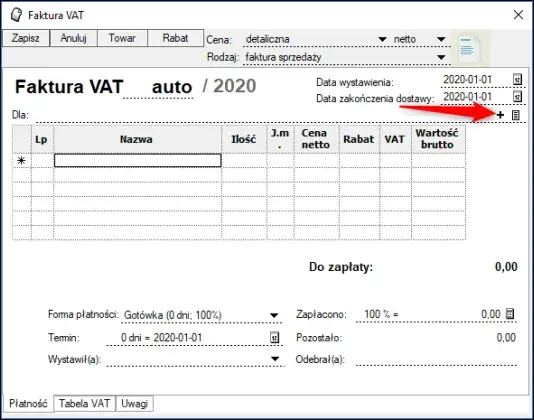Open the contractor list icon next to Dla

pyautogui.click(x=516, y=115)
